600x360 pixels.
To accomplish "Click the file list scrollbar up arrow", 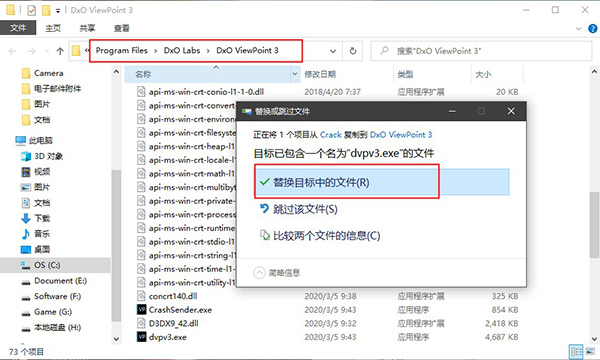I will (594, 72).
